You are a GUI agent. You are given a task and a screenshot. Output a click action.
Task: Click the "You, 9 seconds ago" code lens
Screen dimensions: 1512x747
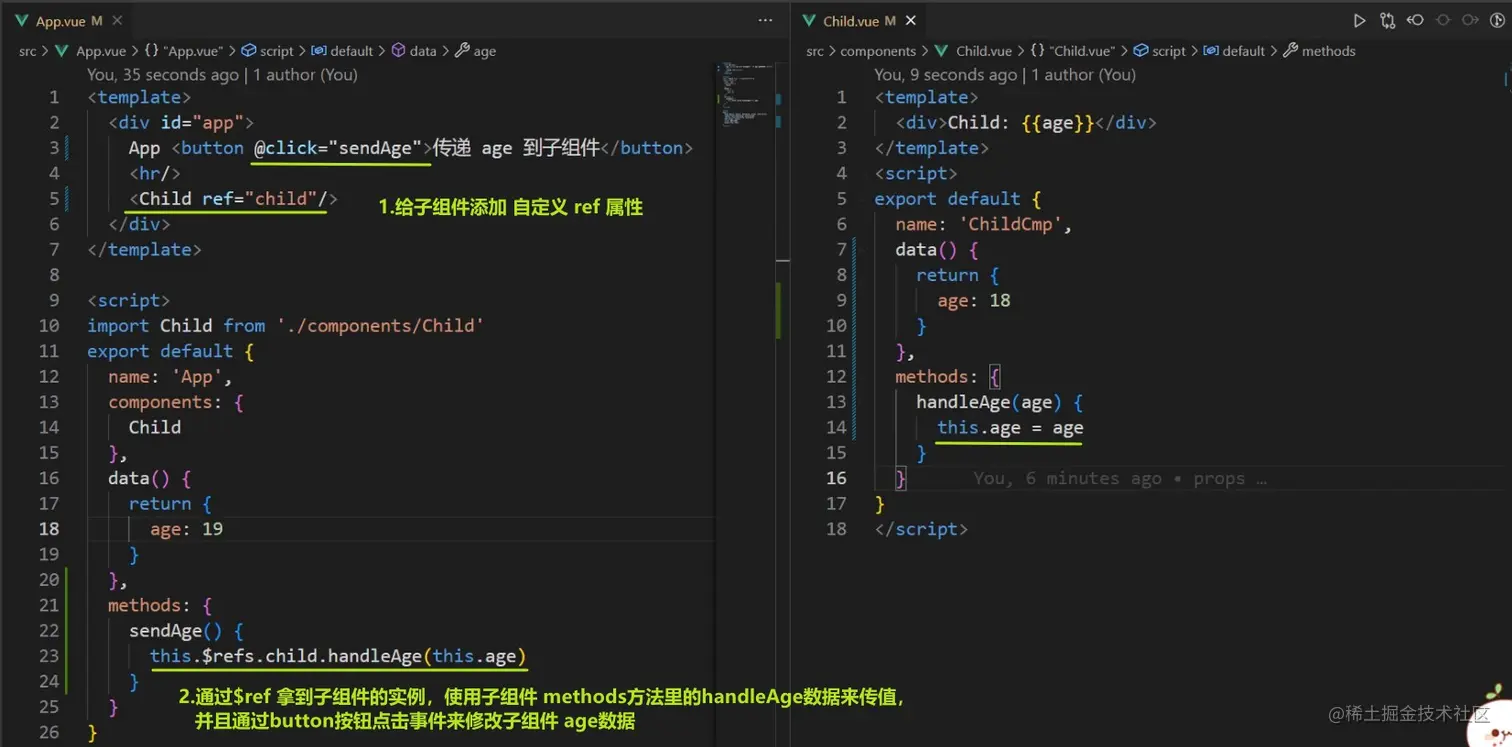tap(945, 75)
